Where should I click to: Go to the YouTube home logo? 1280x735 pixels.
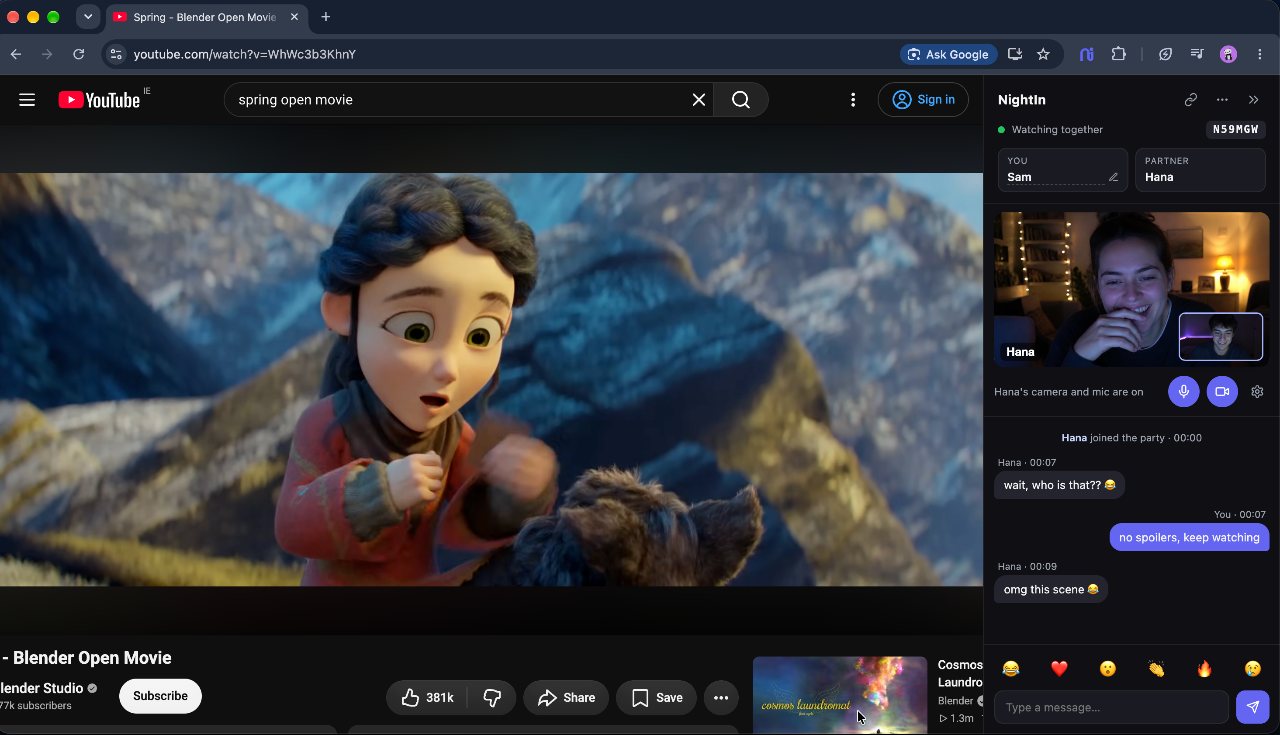pyautogui.click(x=99, y=100)
